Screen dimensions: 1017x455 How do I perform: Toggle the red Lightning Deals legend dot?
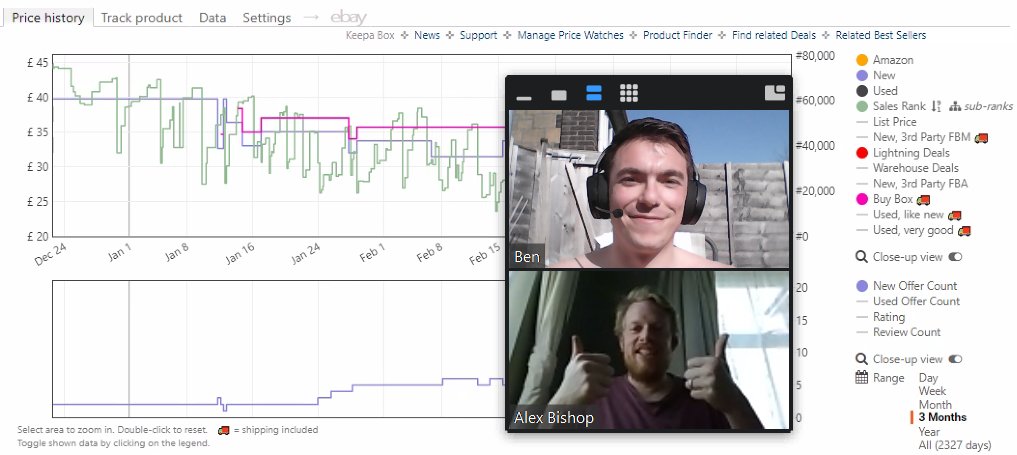pos(862,153)
